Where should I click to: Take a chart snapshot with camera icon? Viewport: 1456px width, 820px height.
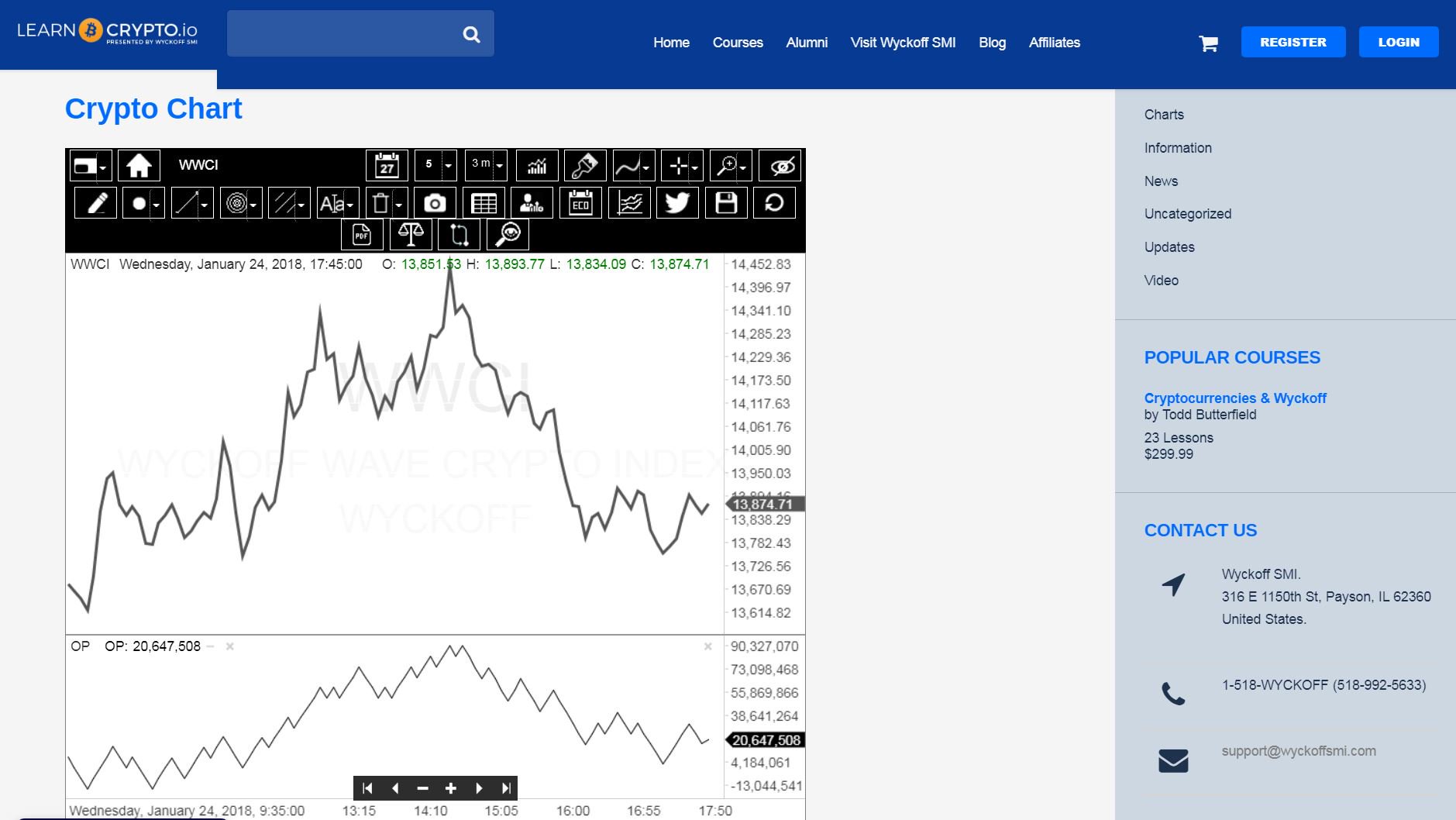[x=435, y=203]
